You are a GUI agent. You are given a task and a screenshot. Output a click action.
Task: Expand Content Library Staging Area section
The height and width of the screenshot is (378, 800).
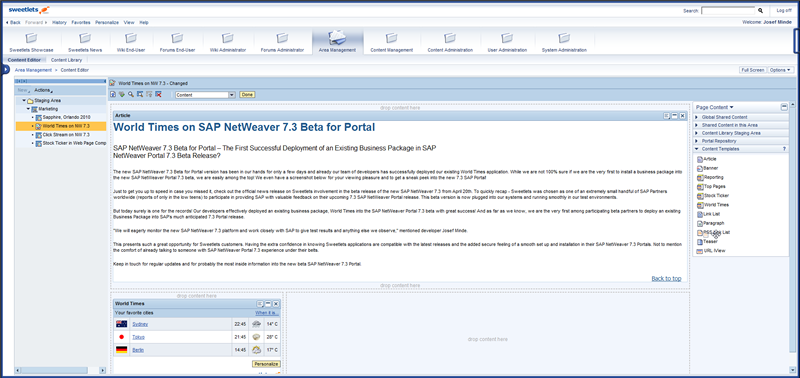(697, 133)
